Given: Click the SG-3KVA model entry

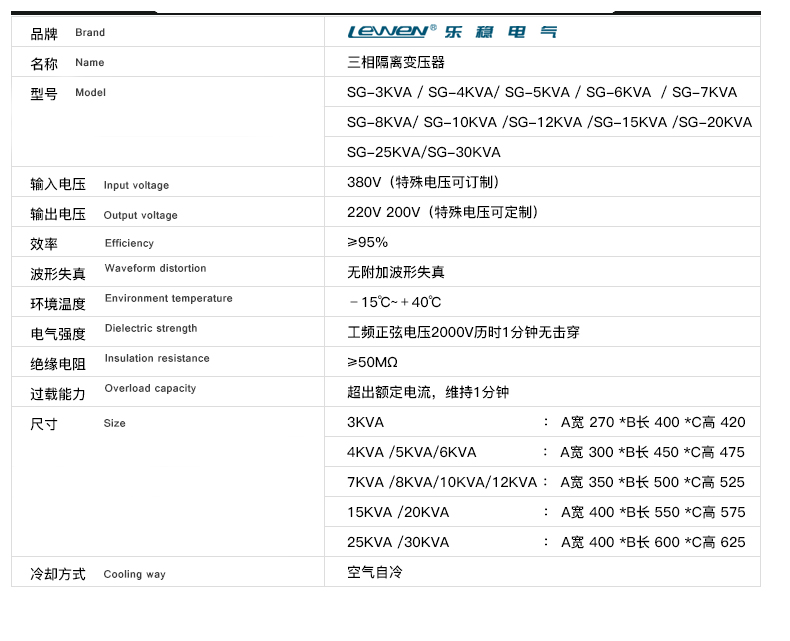Looking at the screenshot, I should coord(382,92).
